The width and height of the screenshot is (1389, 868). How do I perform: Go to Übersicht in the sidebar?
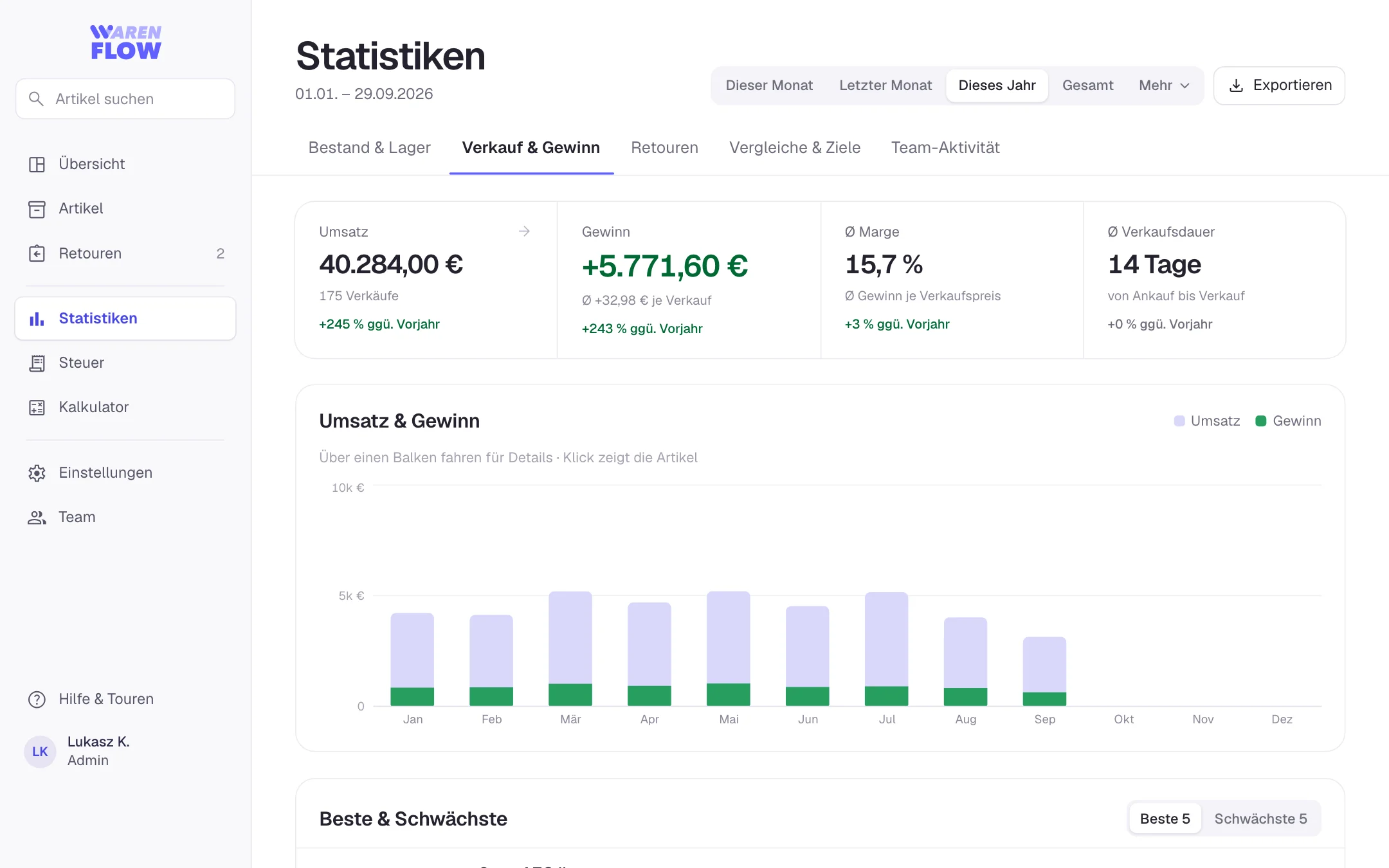click(x=125, y=165)
